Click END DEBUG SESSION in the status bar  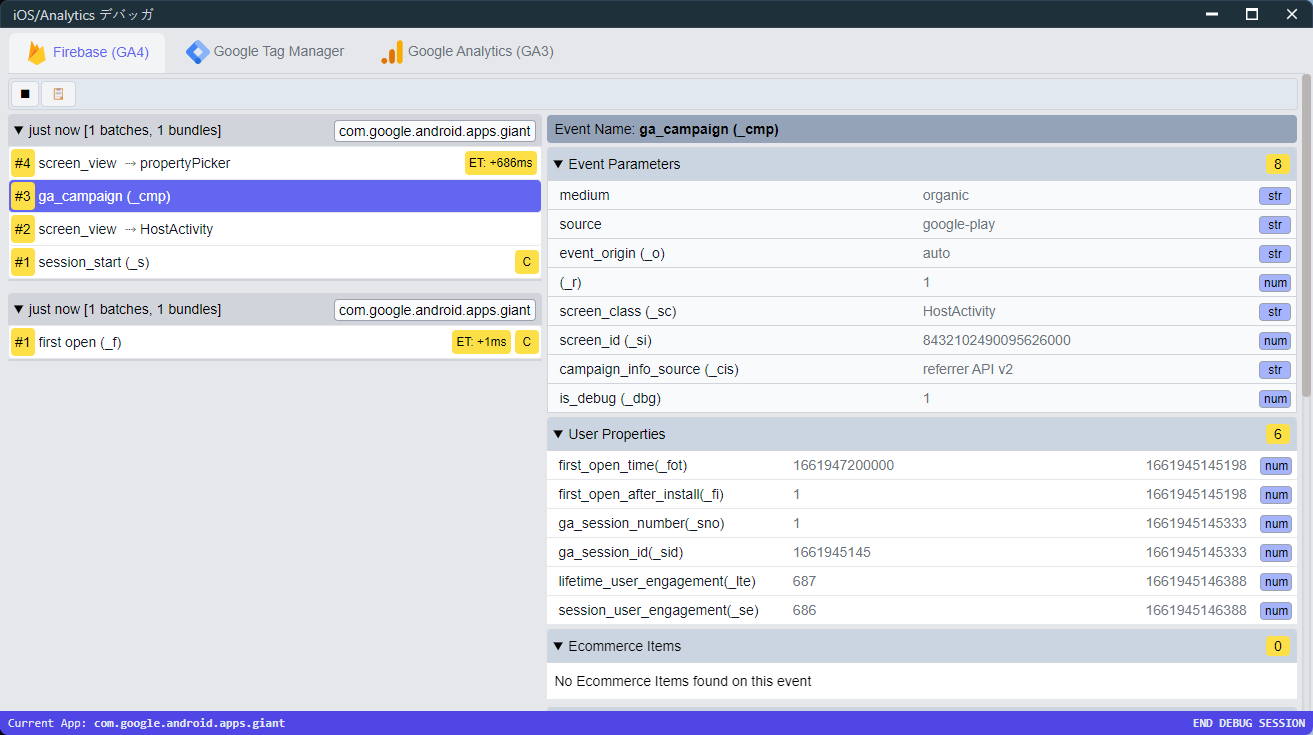tap(1248, 723)
